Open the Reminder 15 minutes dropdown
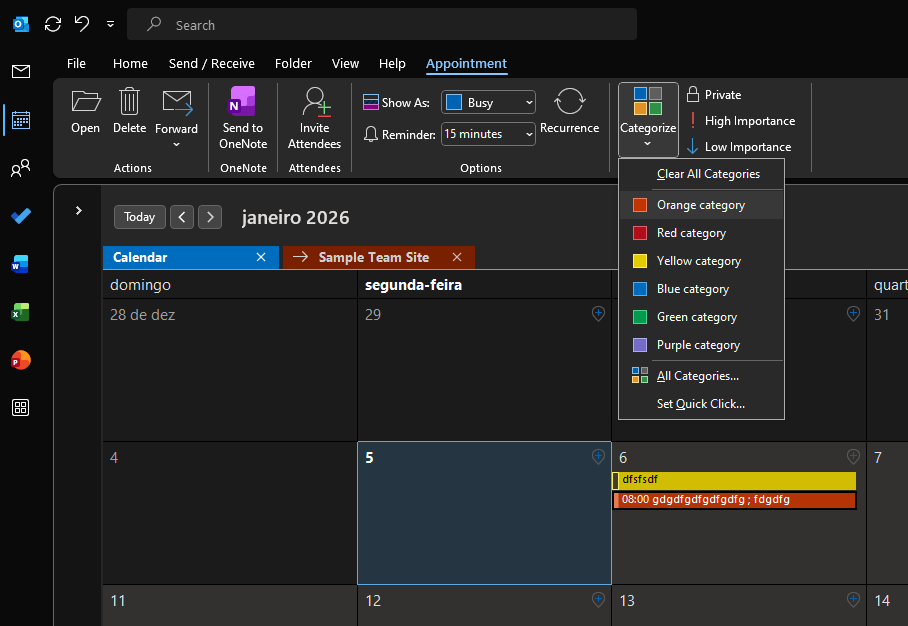Image resolution: width=908 pixels, height=626 pixels. pyautogui.click(x=488, y=134)
